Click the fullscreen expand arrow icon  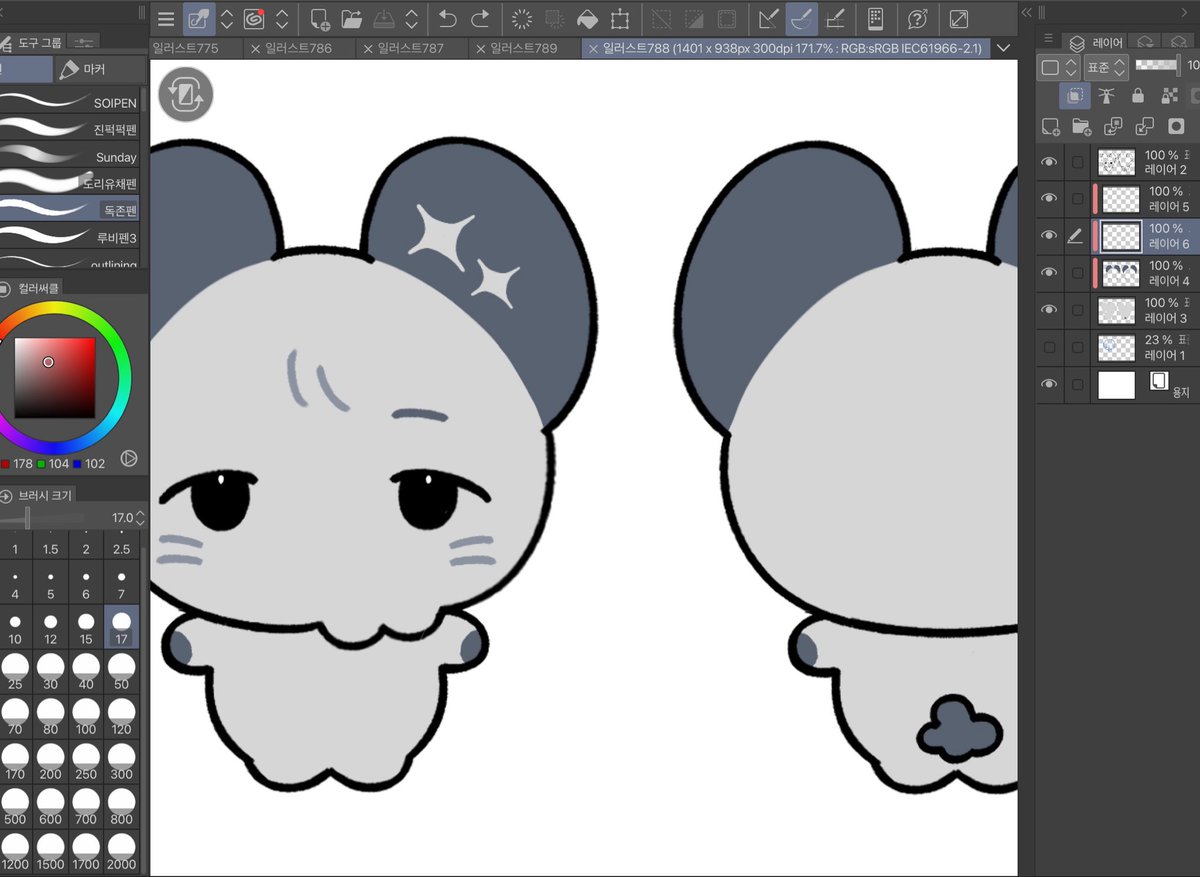(958, 19)
